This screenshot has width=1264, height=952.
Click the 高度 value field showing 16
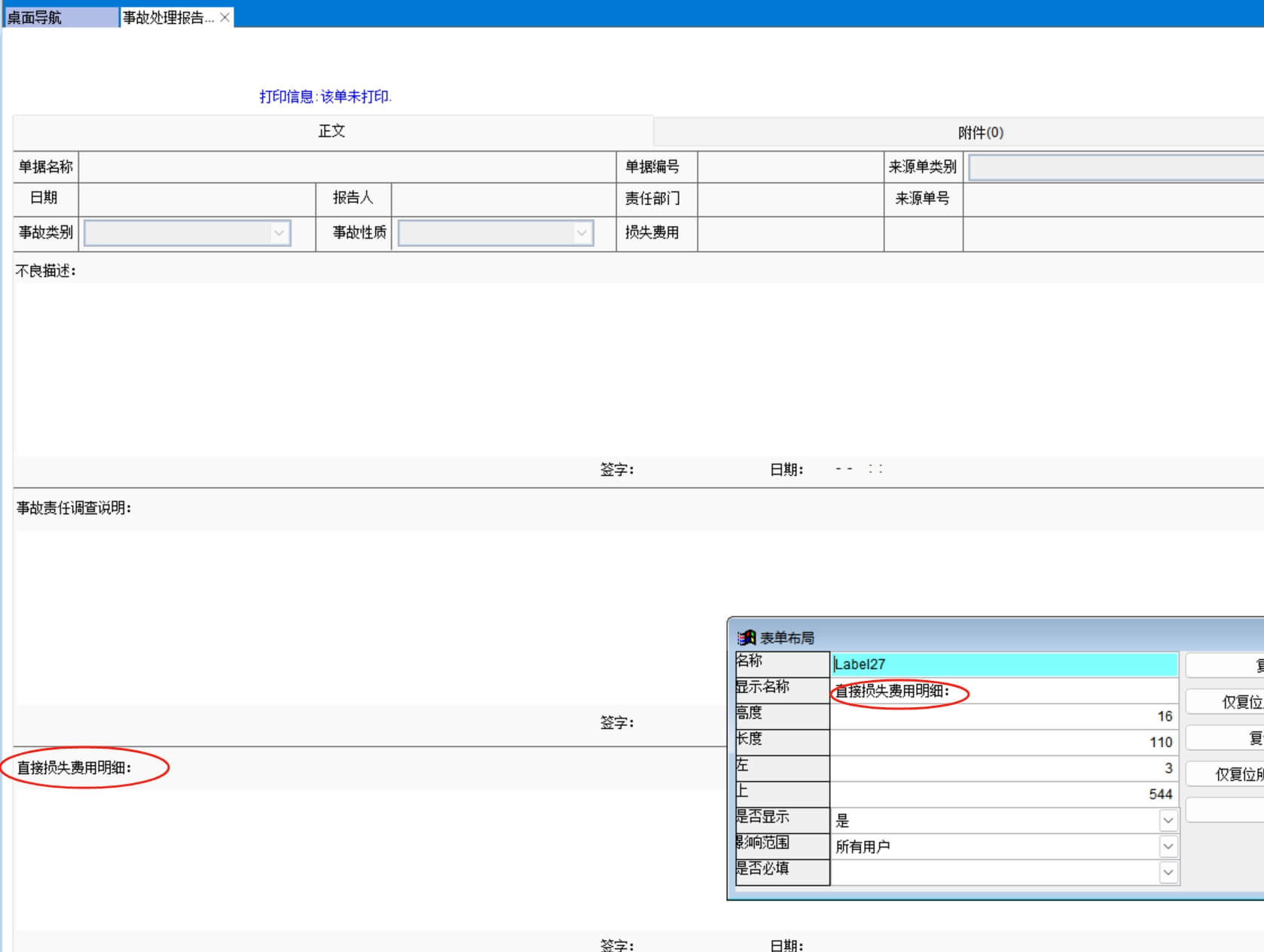[1003, 716]
